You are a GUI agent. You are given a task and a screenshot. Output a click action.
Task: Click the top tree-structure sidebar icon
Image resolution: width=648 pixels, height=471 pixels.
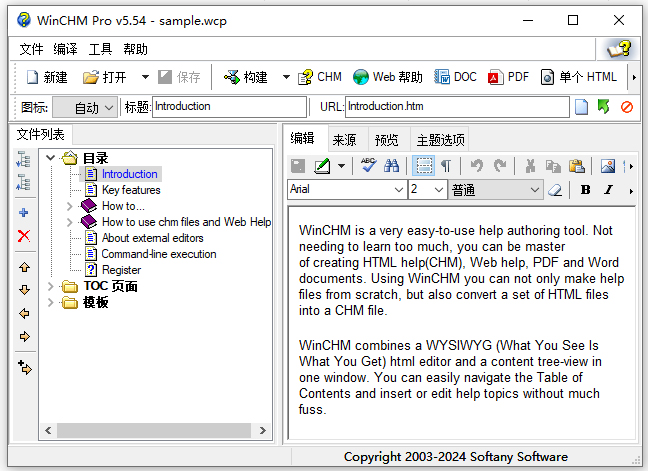click(24, 159)
